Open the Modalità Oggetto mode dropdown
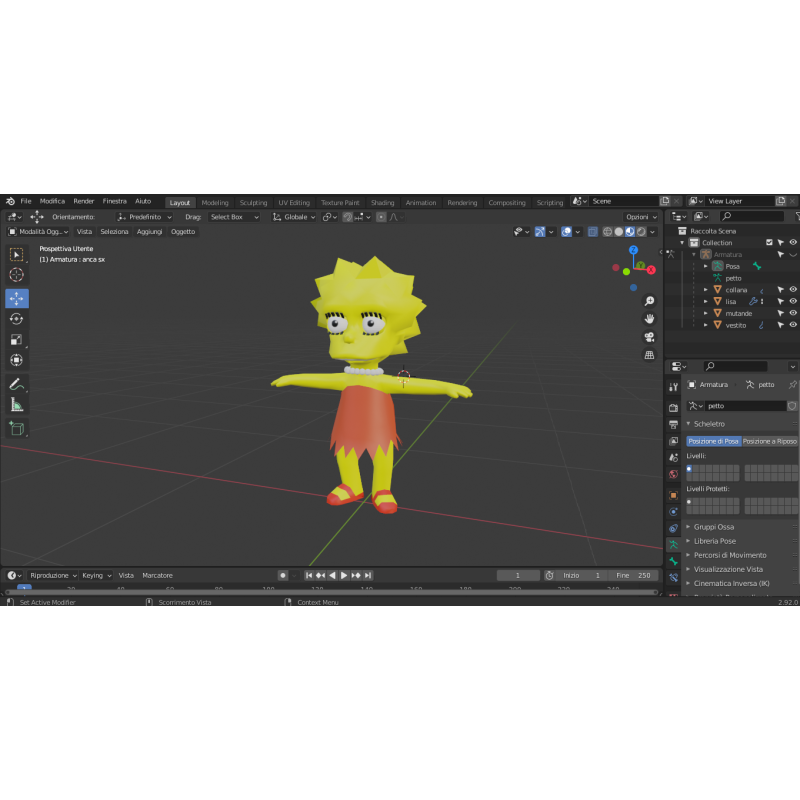 [x=38, y=232]
